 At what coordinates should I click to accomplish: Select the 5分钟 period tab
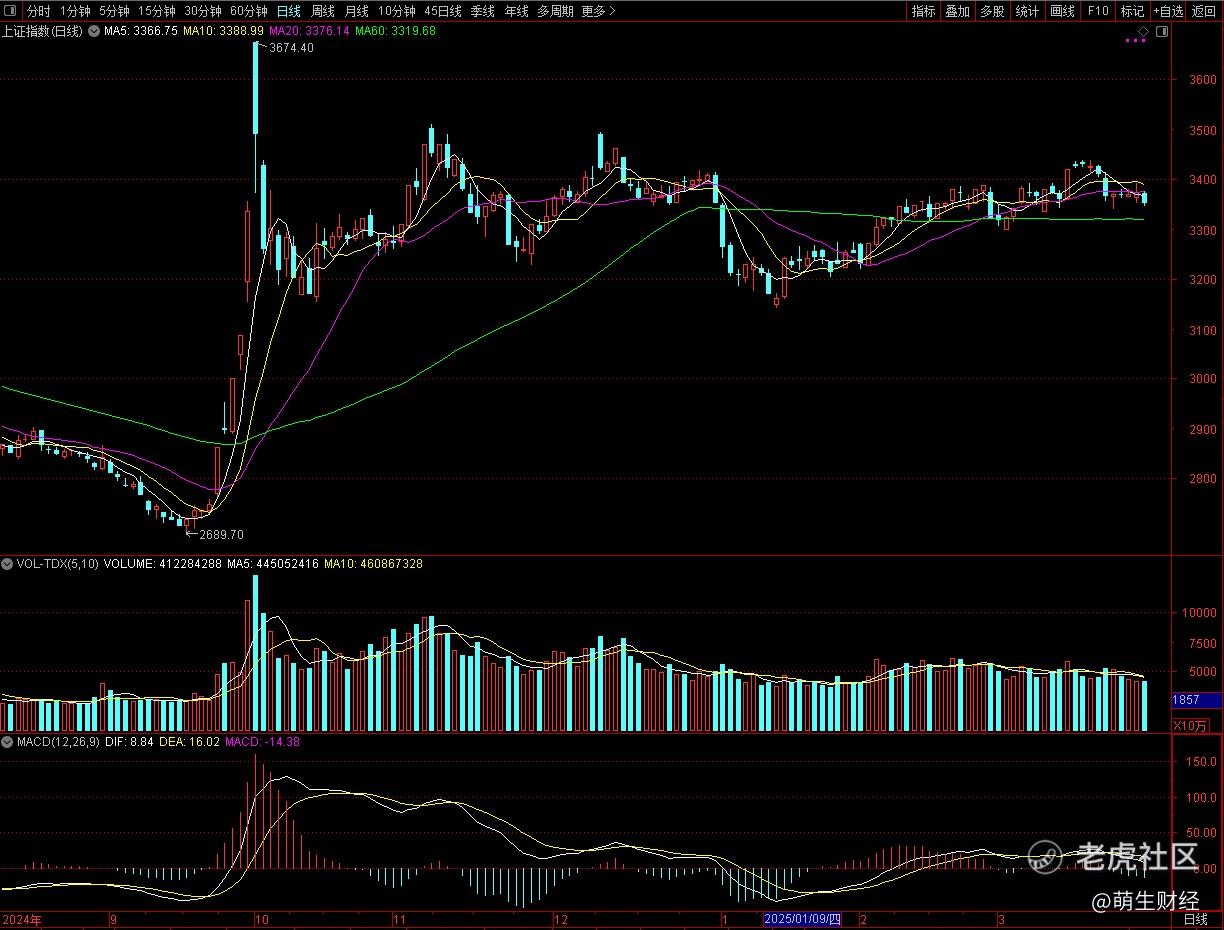pos(114,11)
